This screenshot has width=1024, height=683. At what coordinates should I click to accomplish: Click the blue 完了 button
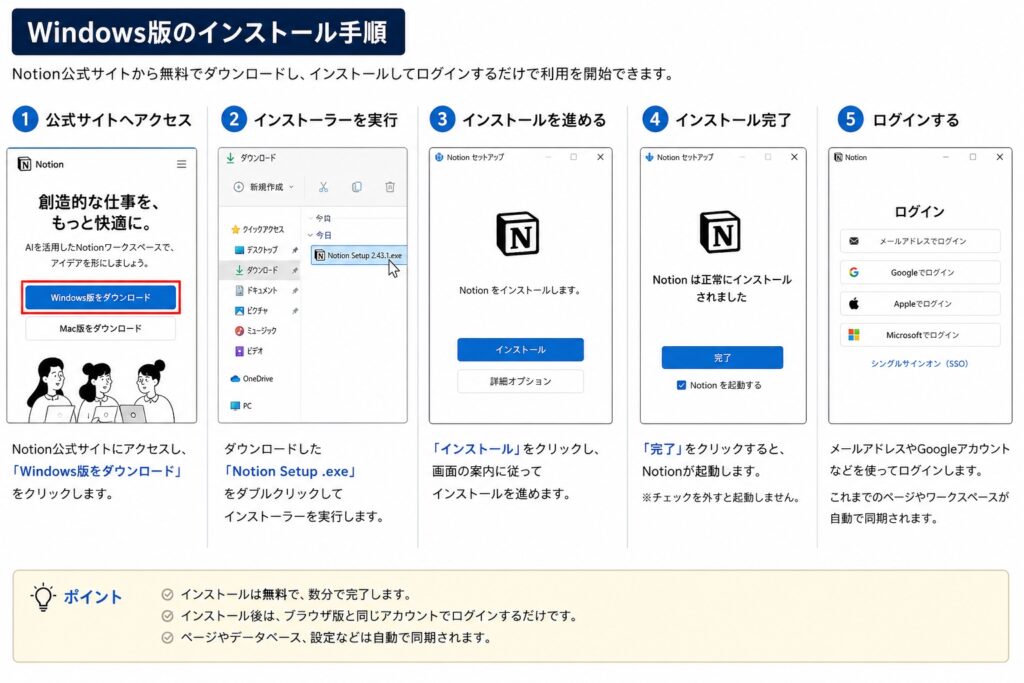click(722, 358)
